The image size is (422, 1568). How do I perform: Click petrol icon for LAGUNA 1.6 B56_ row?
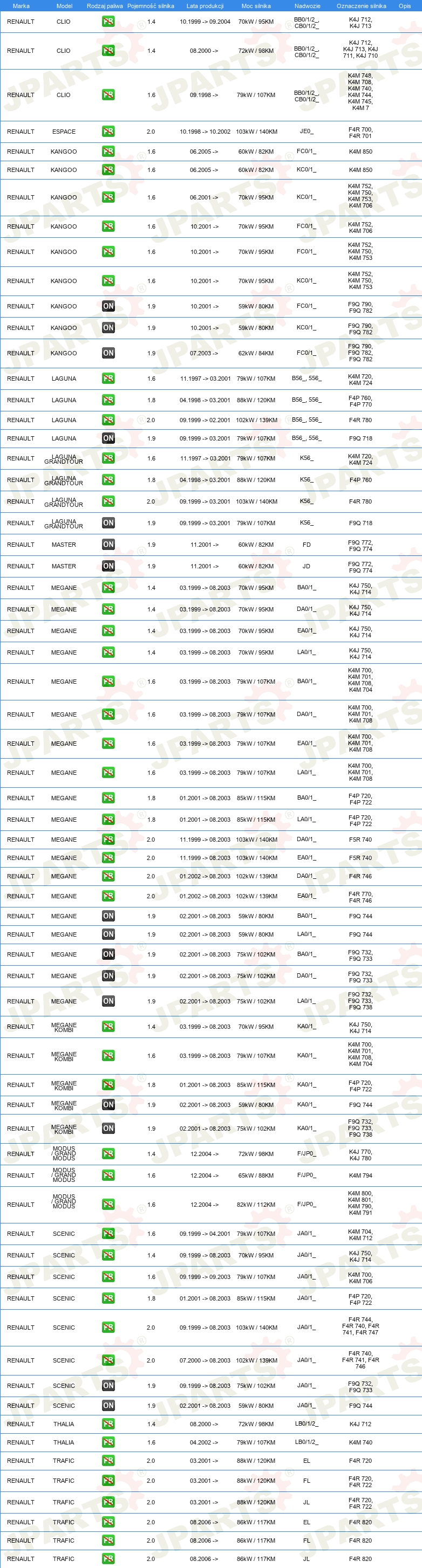tap(108, 379)
